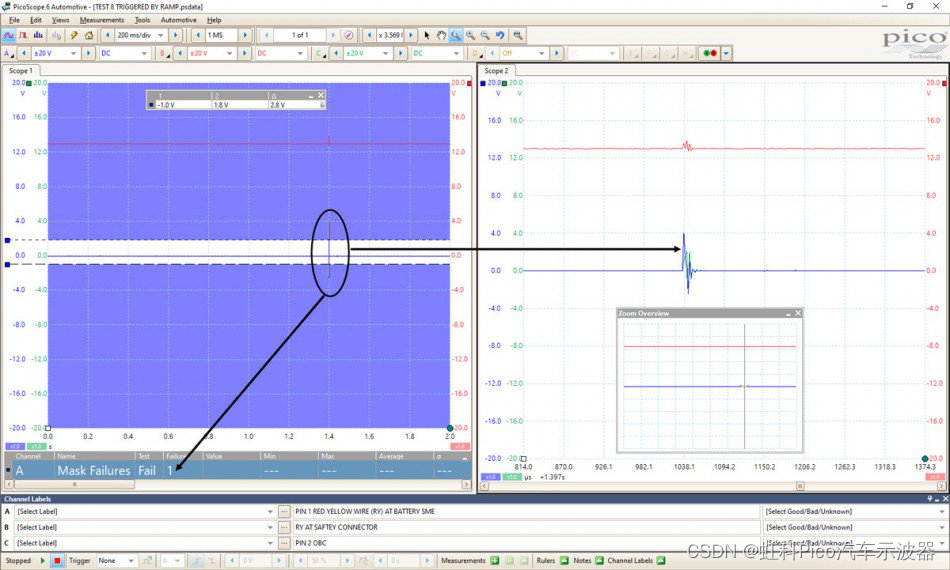Image resolution: width=950 pixels, height=570 pixels.
Task: Activate the highlighted Zoom window tool
Action: tap(456, 36)
